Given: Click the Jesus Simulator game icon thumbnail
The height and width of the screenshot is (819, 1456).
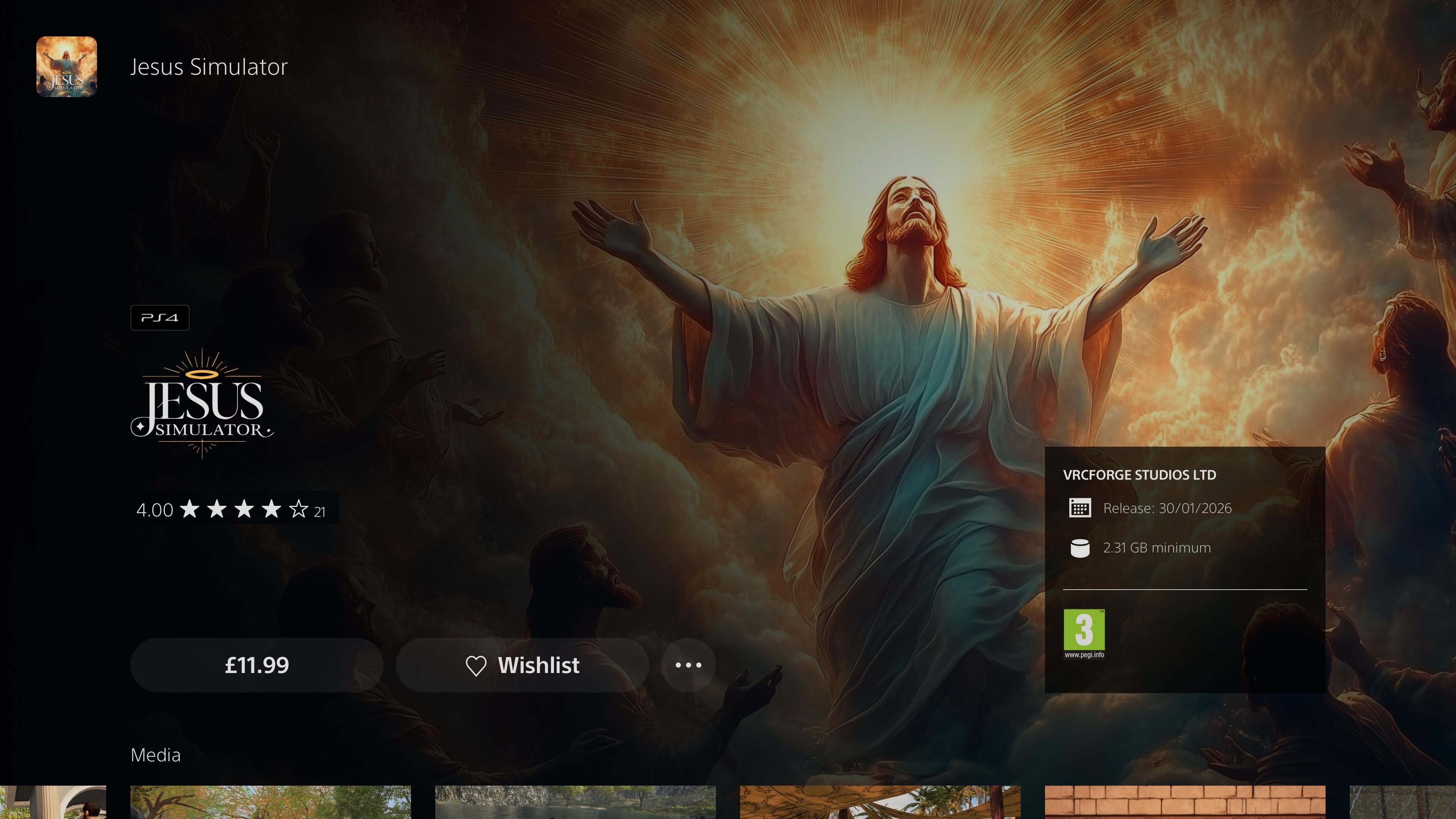Looking at the screenshot, I should 67,67.
